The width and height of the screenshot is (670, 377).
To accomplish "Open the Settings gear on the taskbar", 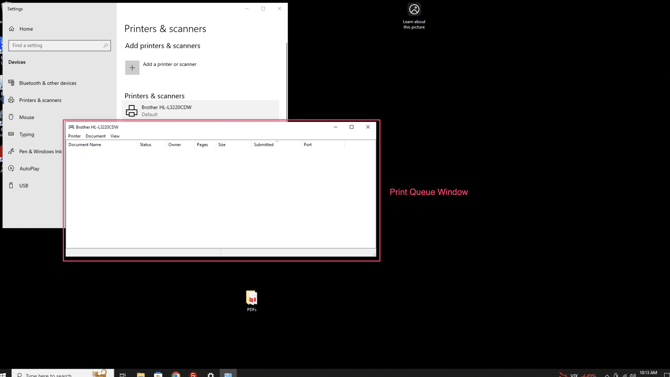I will coord(211,374).
